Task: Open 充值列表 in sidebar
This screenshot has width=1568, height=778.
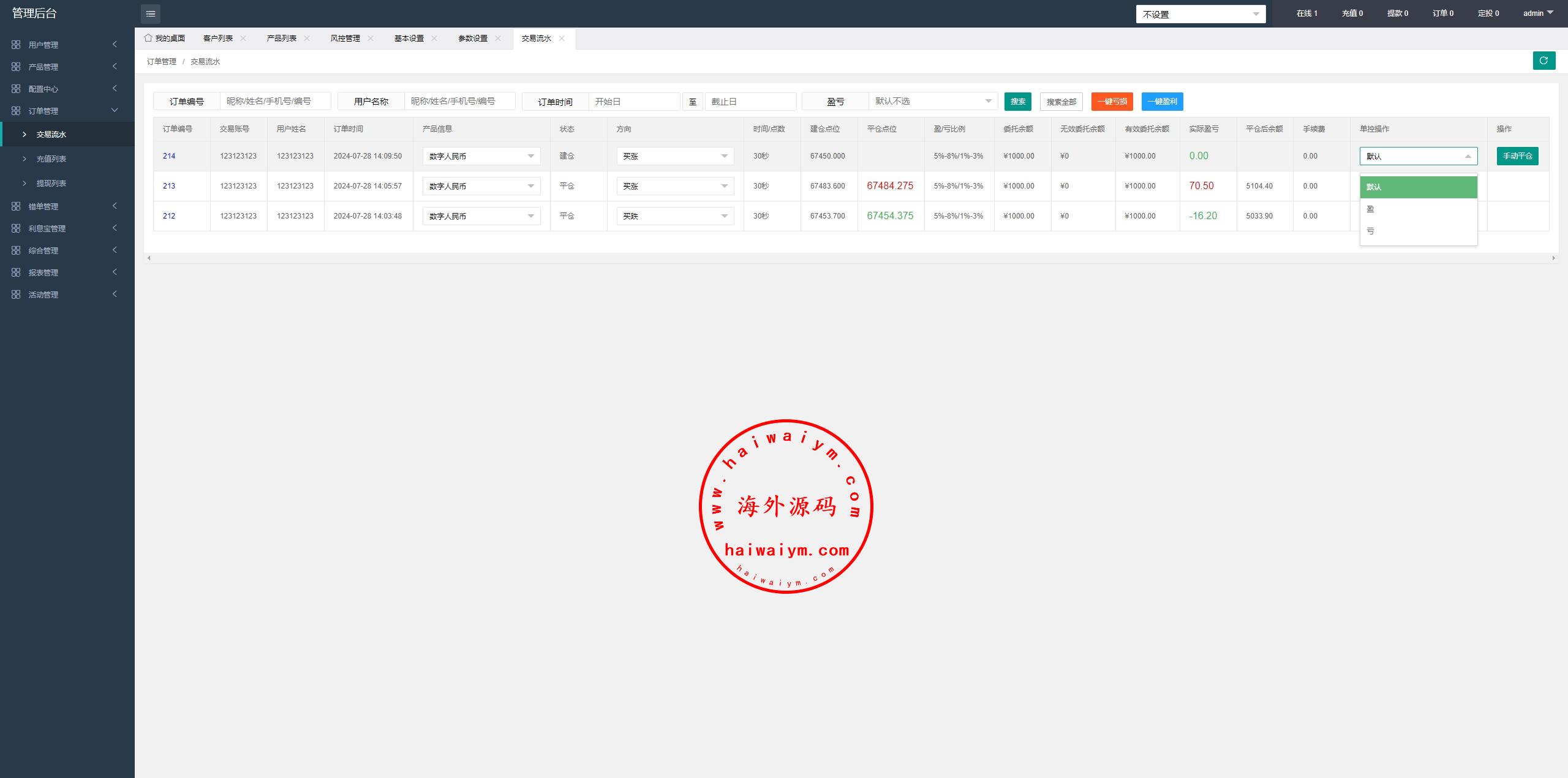Action: tap(51, 159)
